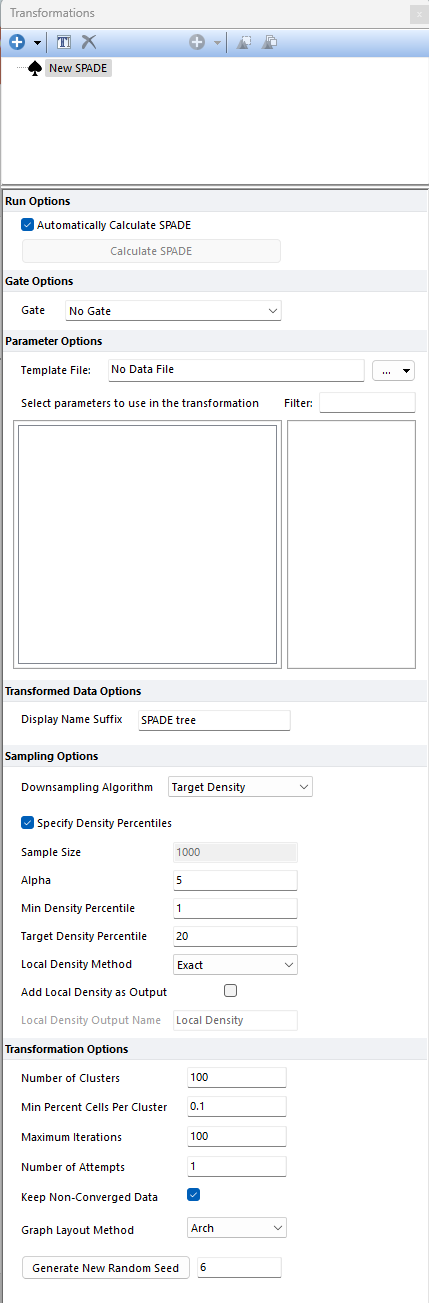The height and width of the screenshot is (1303, 429).
Task: Click the Rename transformation toolbar icon
Action: coord(64,42)
